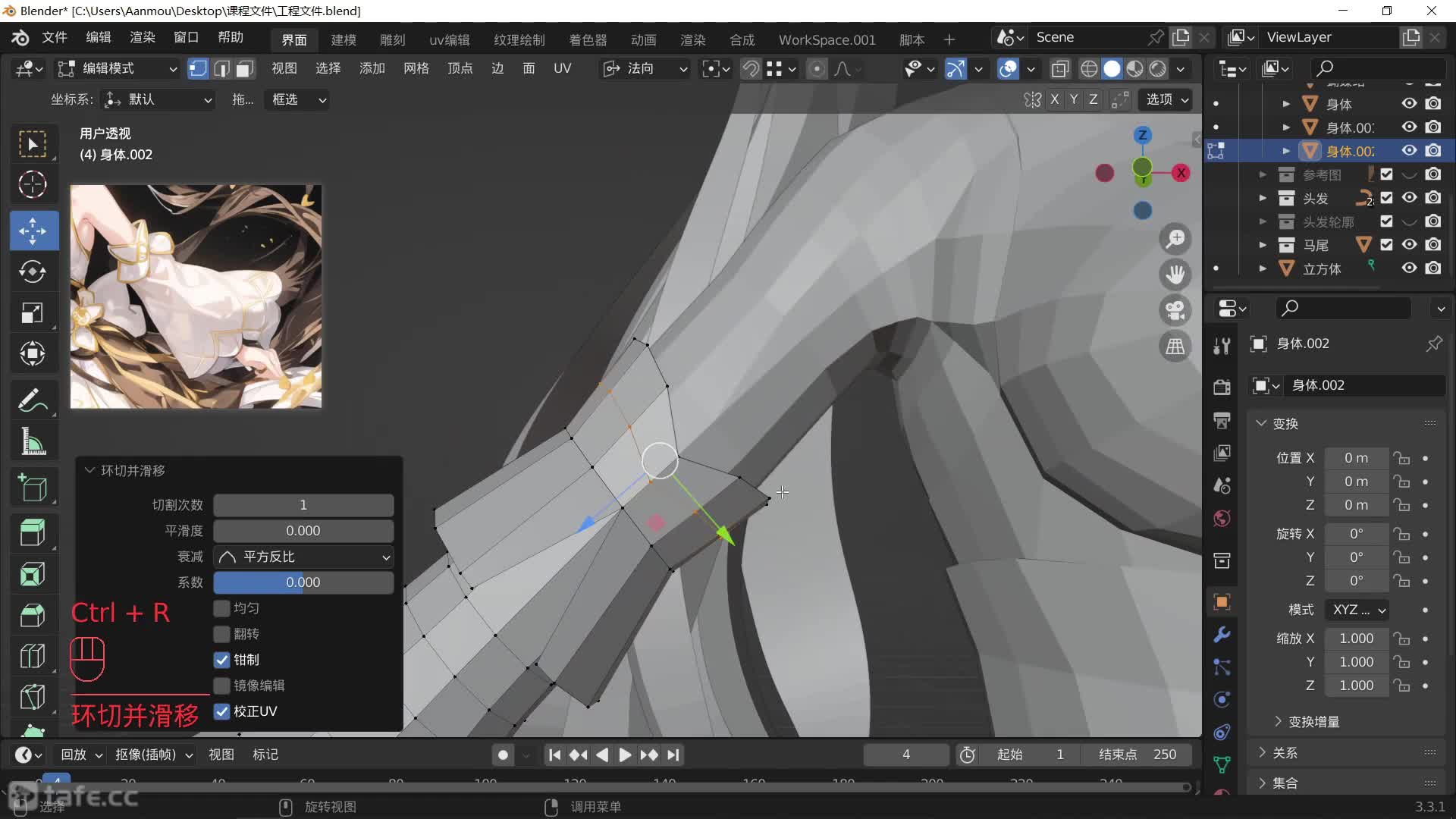Switch to the 雕刻 workspace tab
Image resolution: width=1456 pixels, height=819 pixels.
393,39
